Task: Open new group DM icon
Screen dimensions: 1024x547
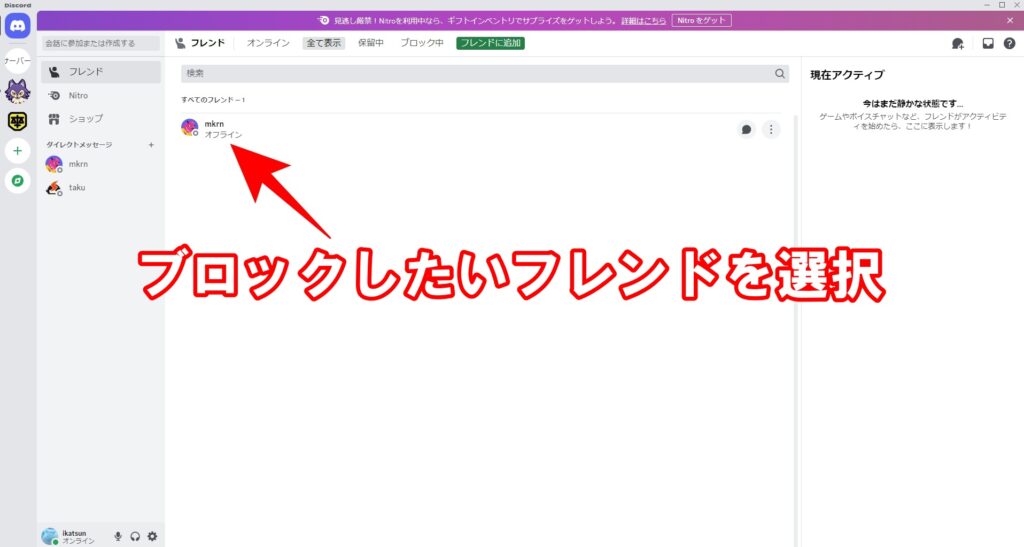Action: click(x=957, y=44)
